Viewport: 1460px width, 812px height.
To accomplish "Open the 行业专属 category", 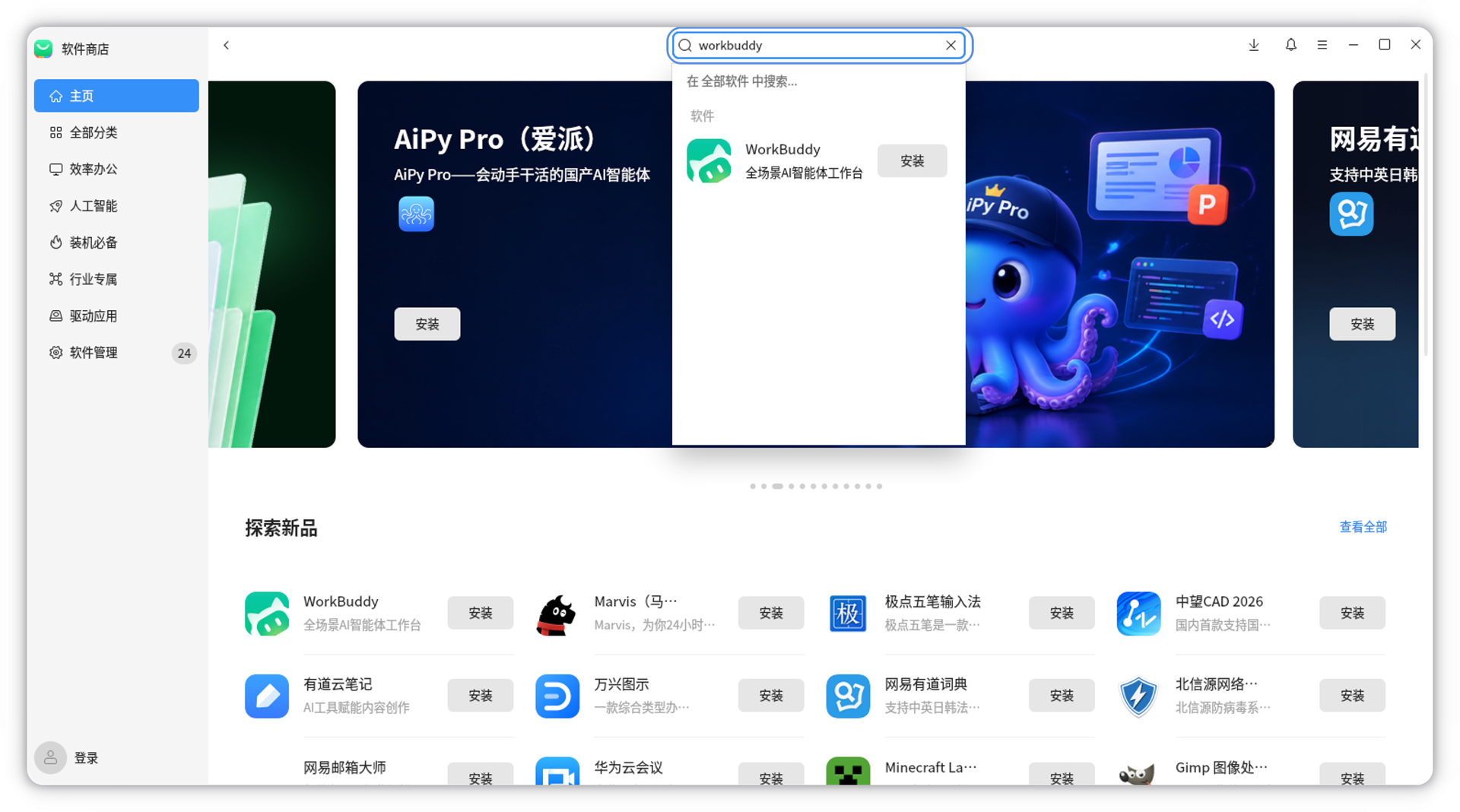I will (116, 279).
